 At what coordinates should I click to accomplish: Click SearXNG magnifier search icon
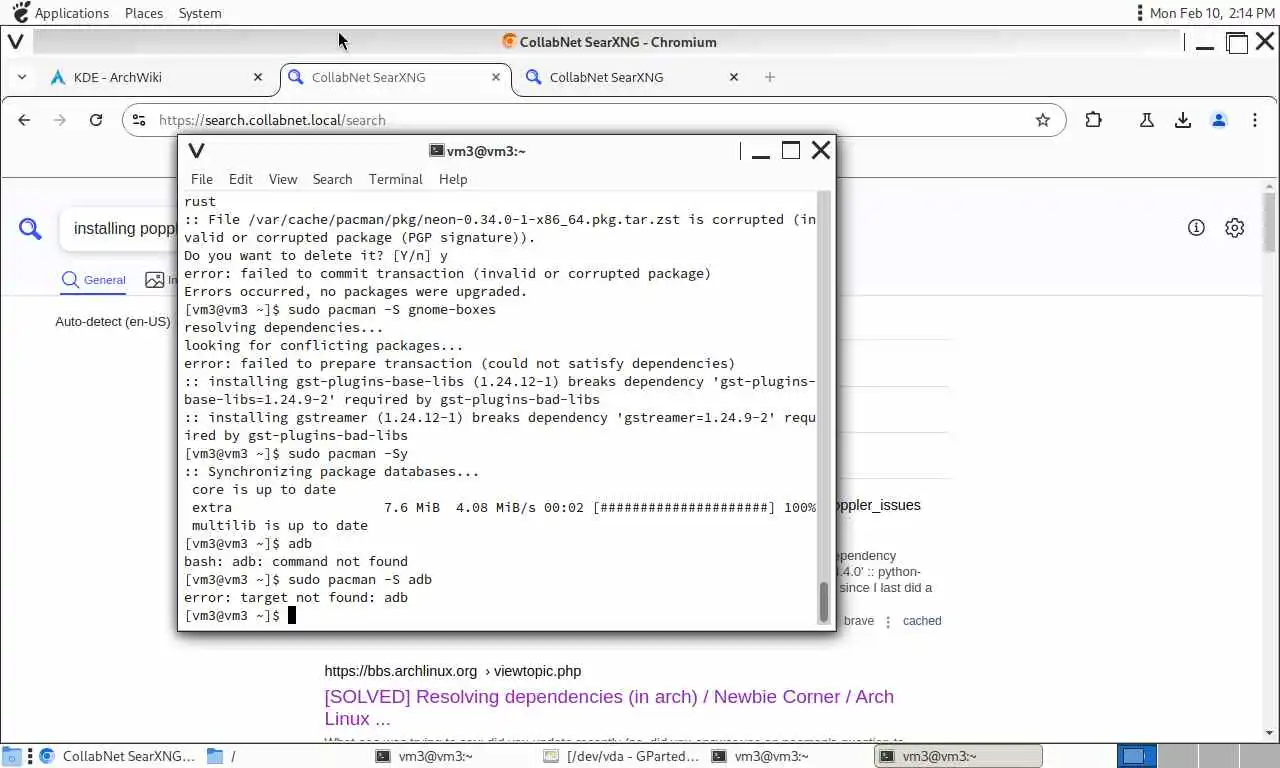click(31, 229)
